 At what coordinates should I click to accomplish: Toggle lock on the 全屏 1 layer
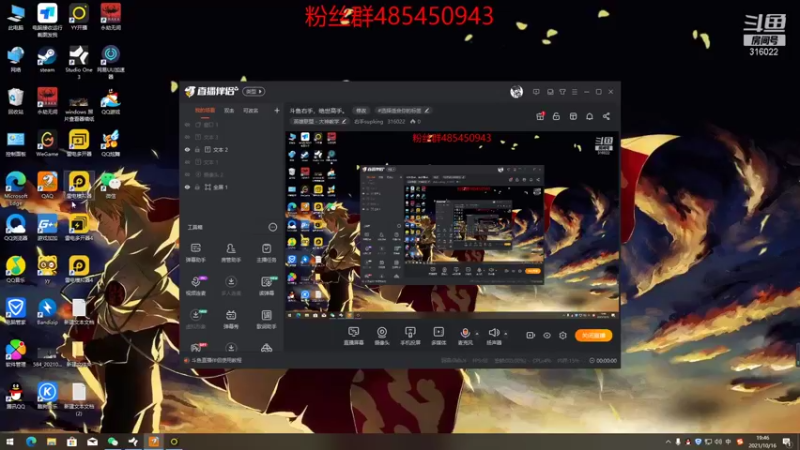(197, 187)
